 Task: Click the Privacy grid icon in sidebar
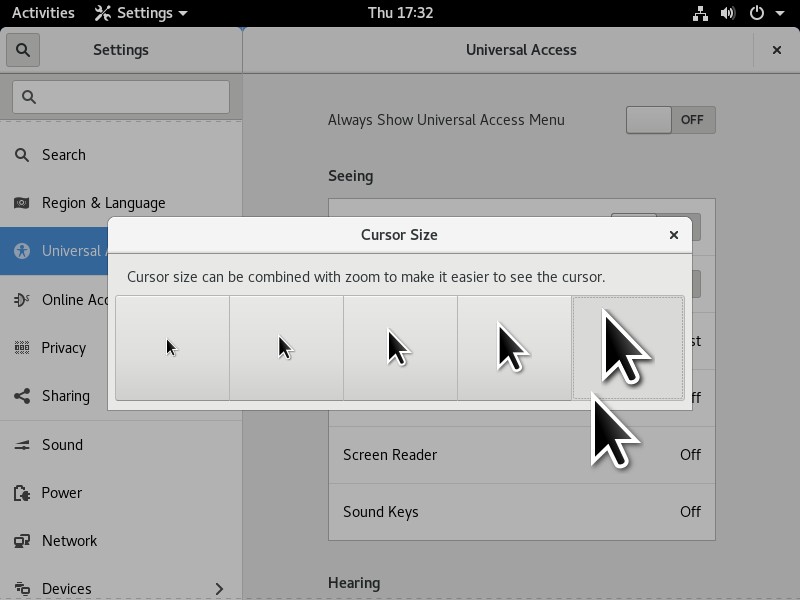[22, 348]
